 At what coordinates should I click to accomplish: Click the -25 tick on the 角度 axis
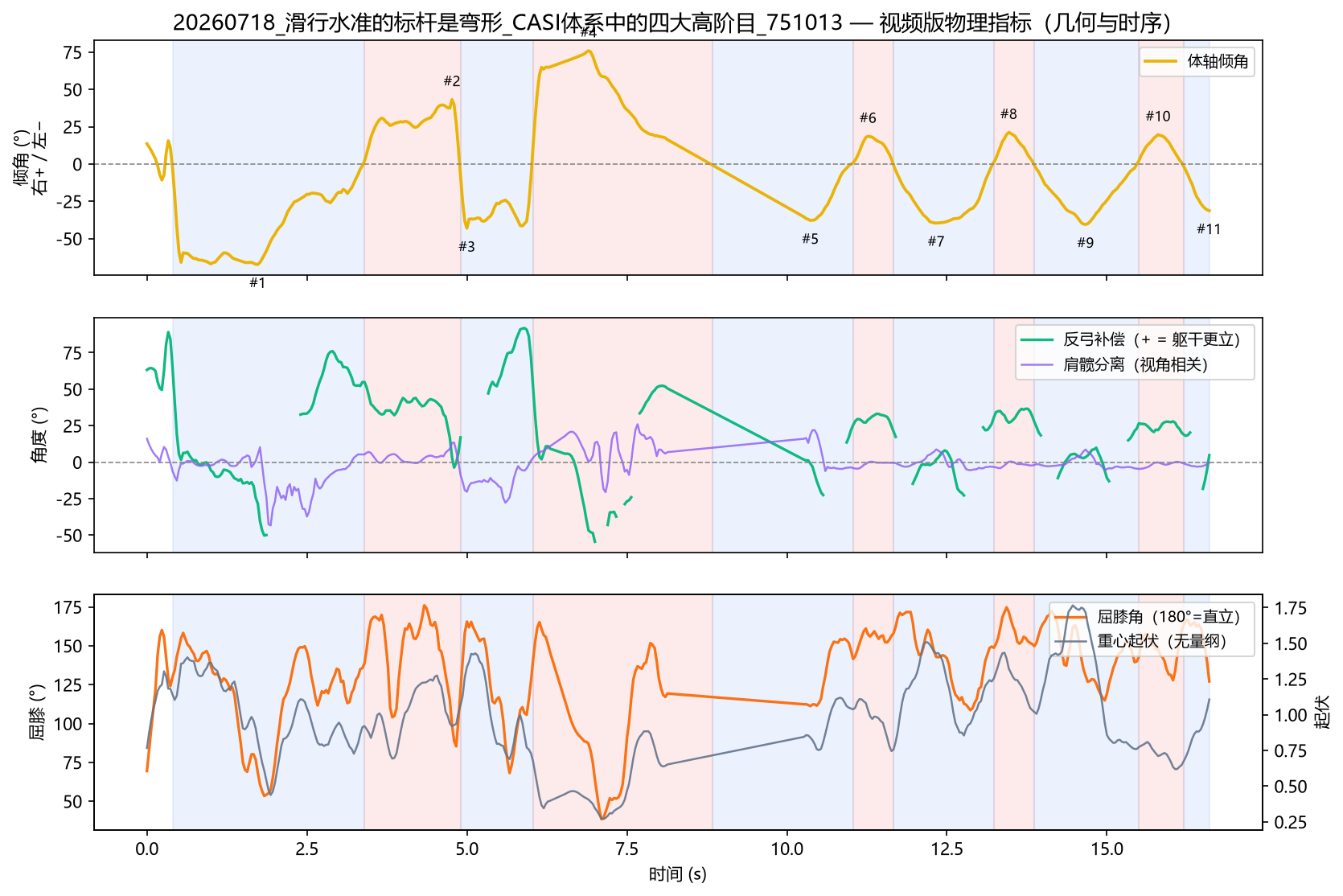(69, 499)
